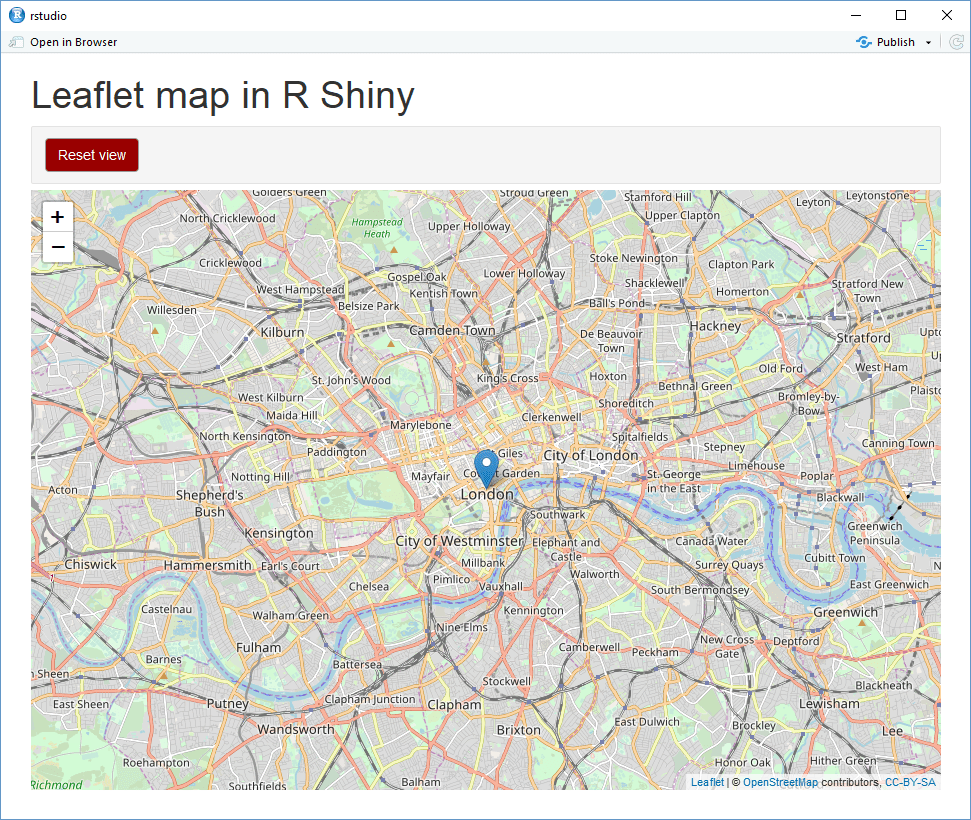The width and height of the screenshot is (971, 820).
Task: Open the Leaflet attribution link
Action: click(707, 781)
